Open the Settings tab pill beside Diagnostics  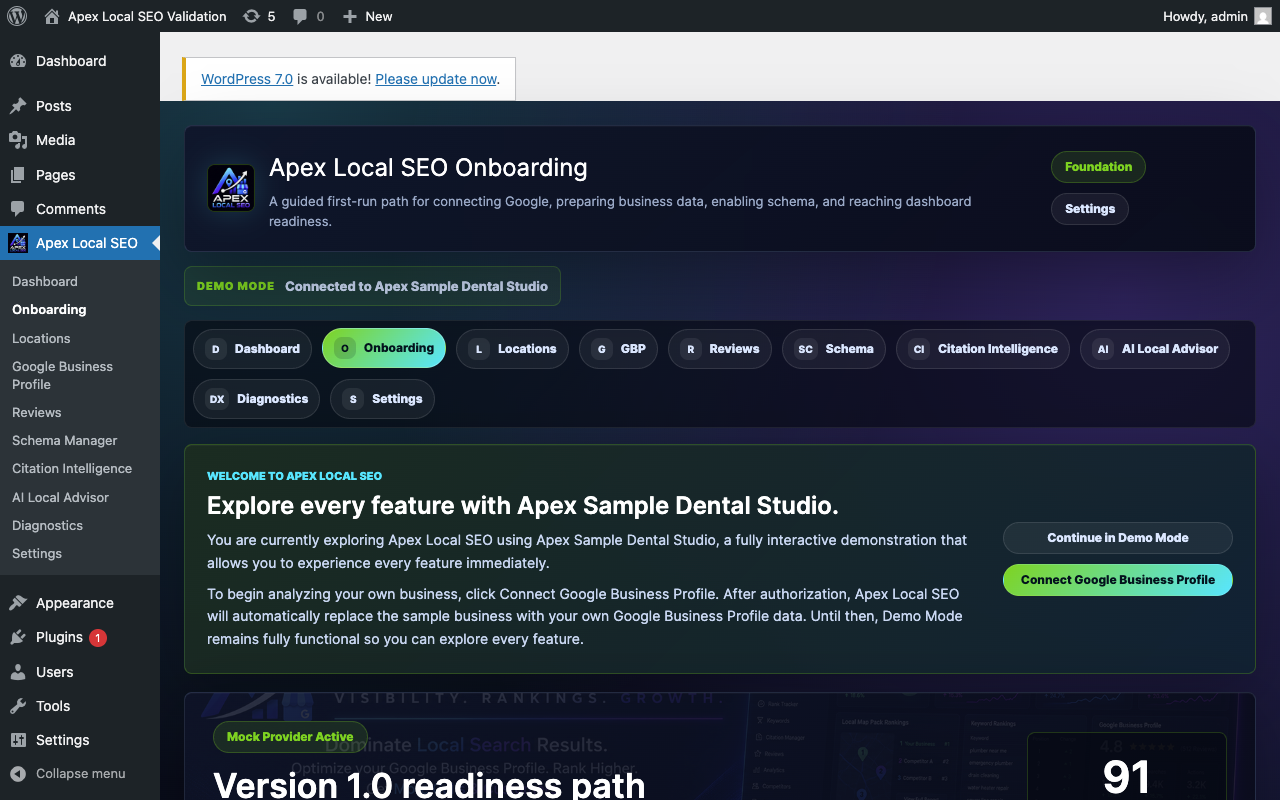point(382,399)
